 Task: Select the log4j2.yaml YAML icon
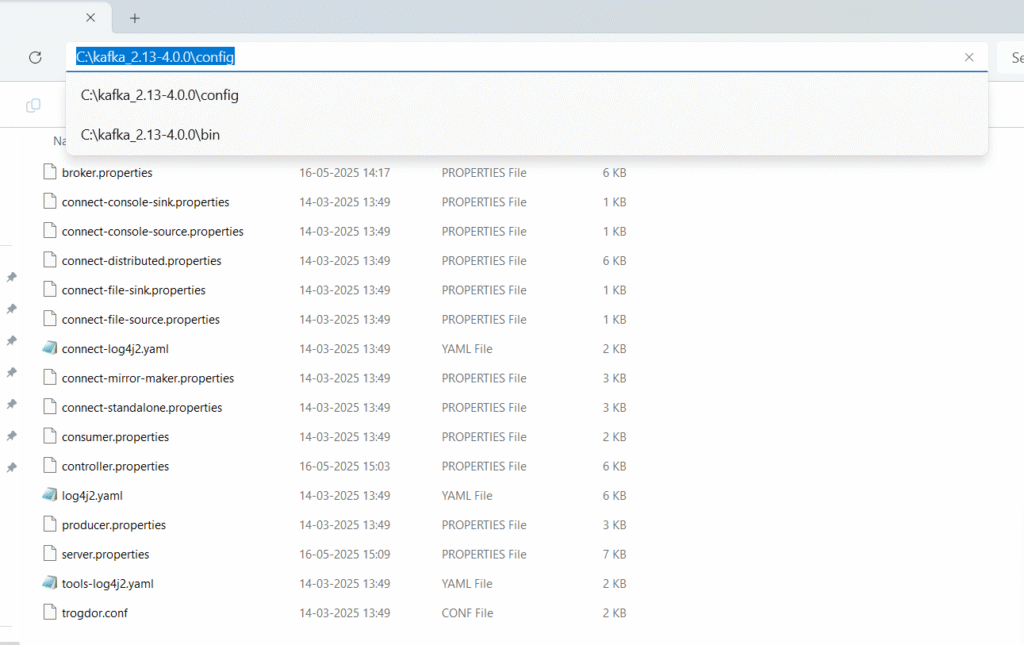pos(50,495)
